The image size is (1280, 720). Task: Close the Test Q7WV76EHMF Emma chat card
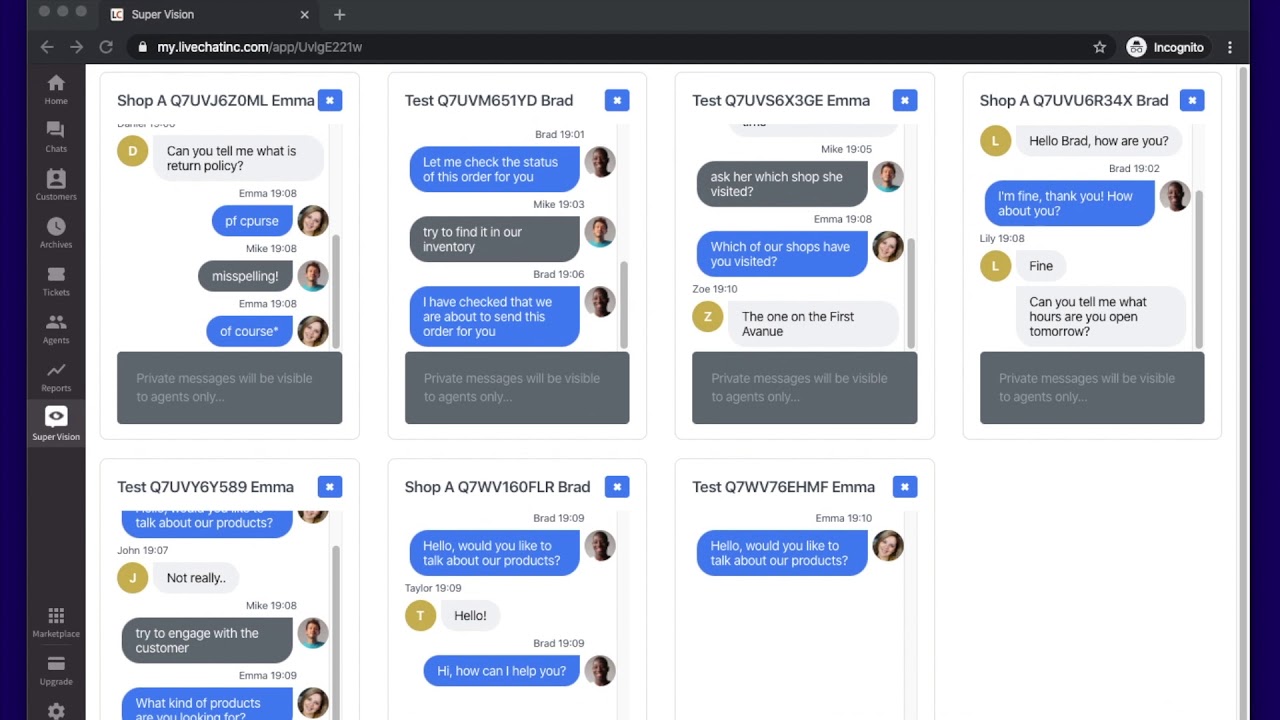(905, 487)
